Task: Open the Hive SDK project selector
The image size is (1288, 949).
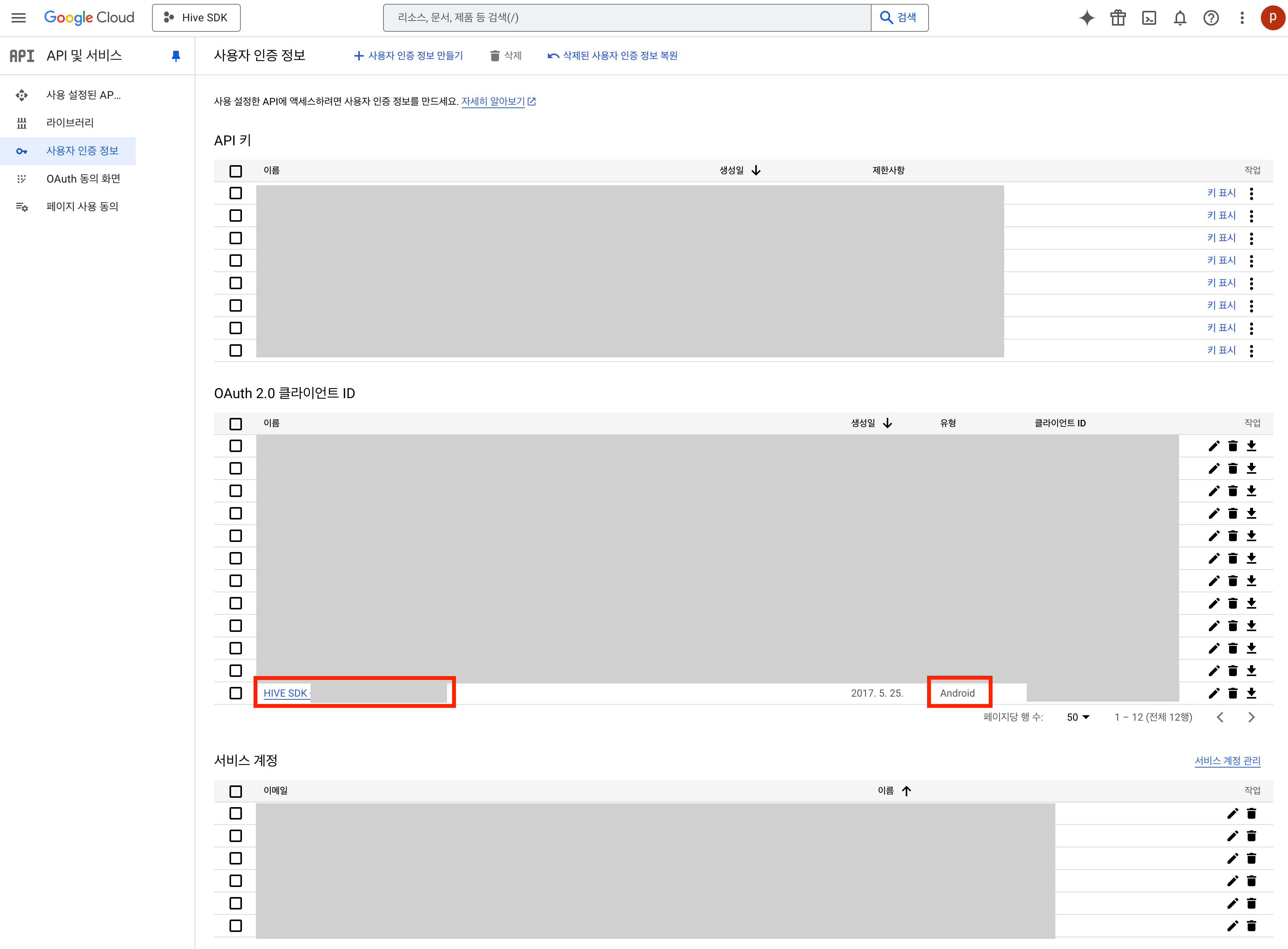Action: coord(196,18)
